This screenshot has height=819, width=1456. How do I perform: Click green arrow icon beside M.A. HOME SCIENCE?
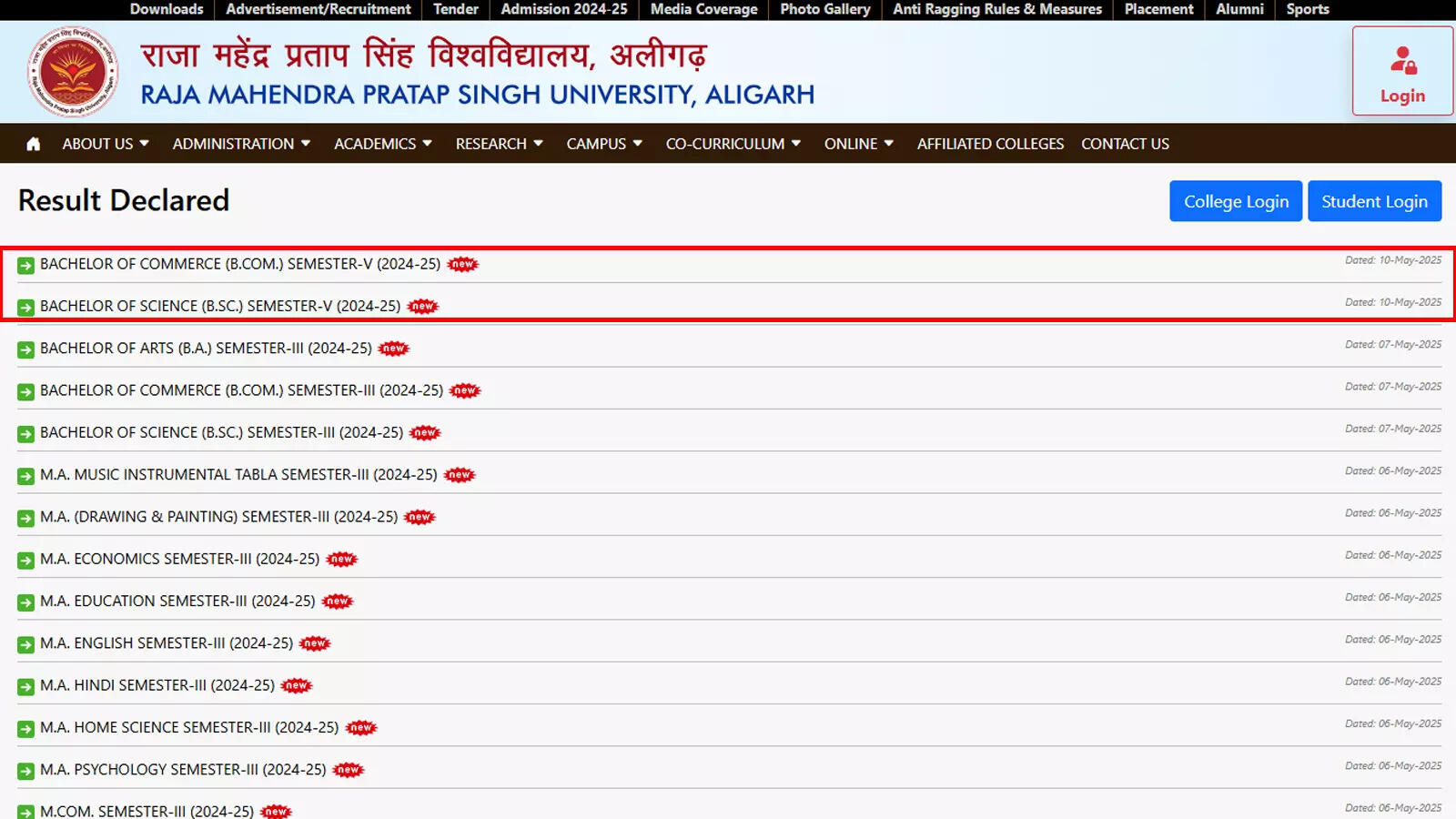click(x=26, y=729)
